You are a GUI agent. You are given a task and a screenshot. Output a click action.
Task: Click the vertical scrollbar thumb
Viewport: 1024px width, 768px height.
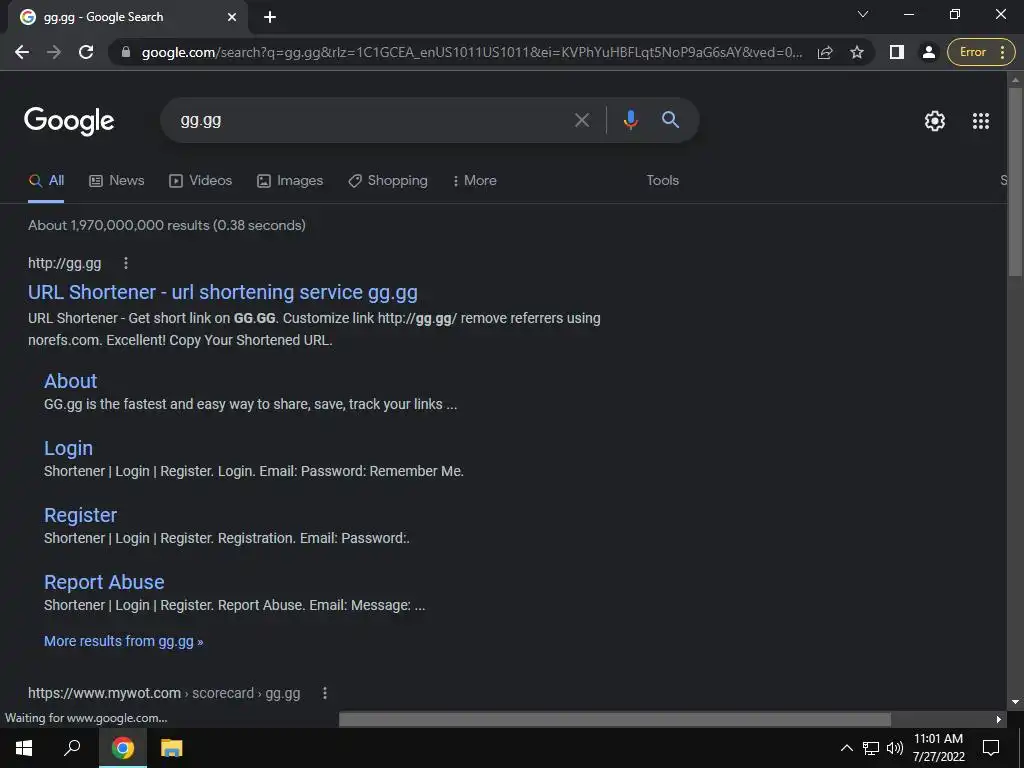[x=1015, y=182]
